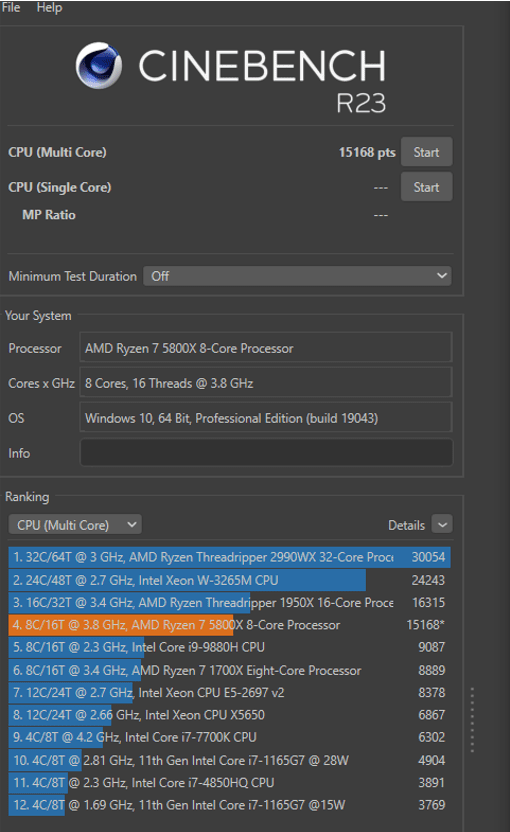Screen dimensions: 510x832
Task: Select the Xeon X5650 ranking row
Action: (x=229, y=715)
